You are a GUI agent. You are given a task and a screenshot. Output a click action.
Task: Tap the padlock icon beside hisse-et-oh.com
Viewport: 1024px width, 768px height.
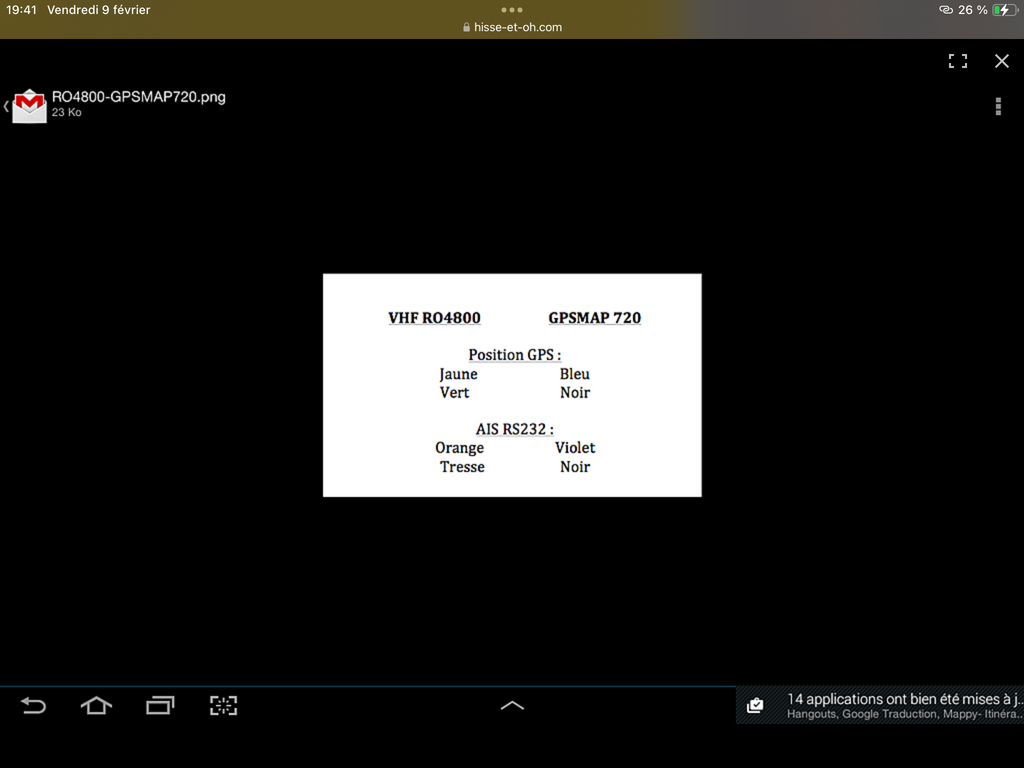[466, 27]
